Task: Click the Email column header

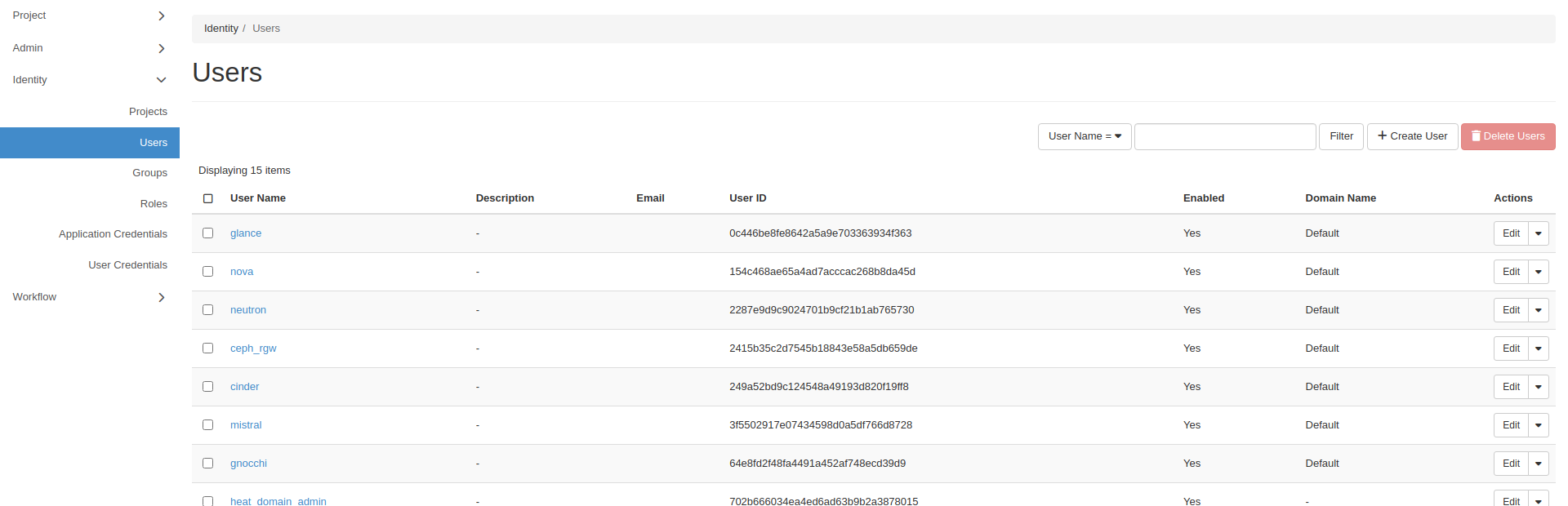Action: coord(650,198)
